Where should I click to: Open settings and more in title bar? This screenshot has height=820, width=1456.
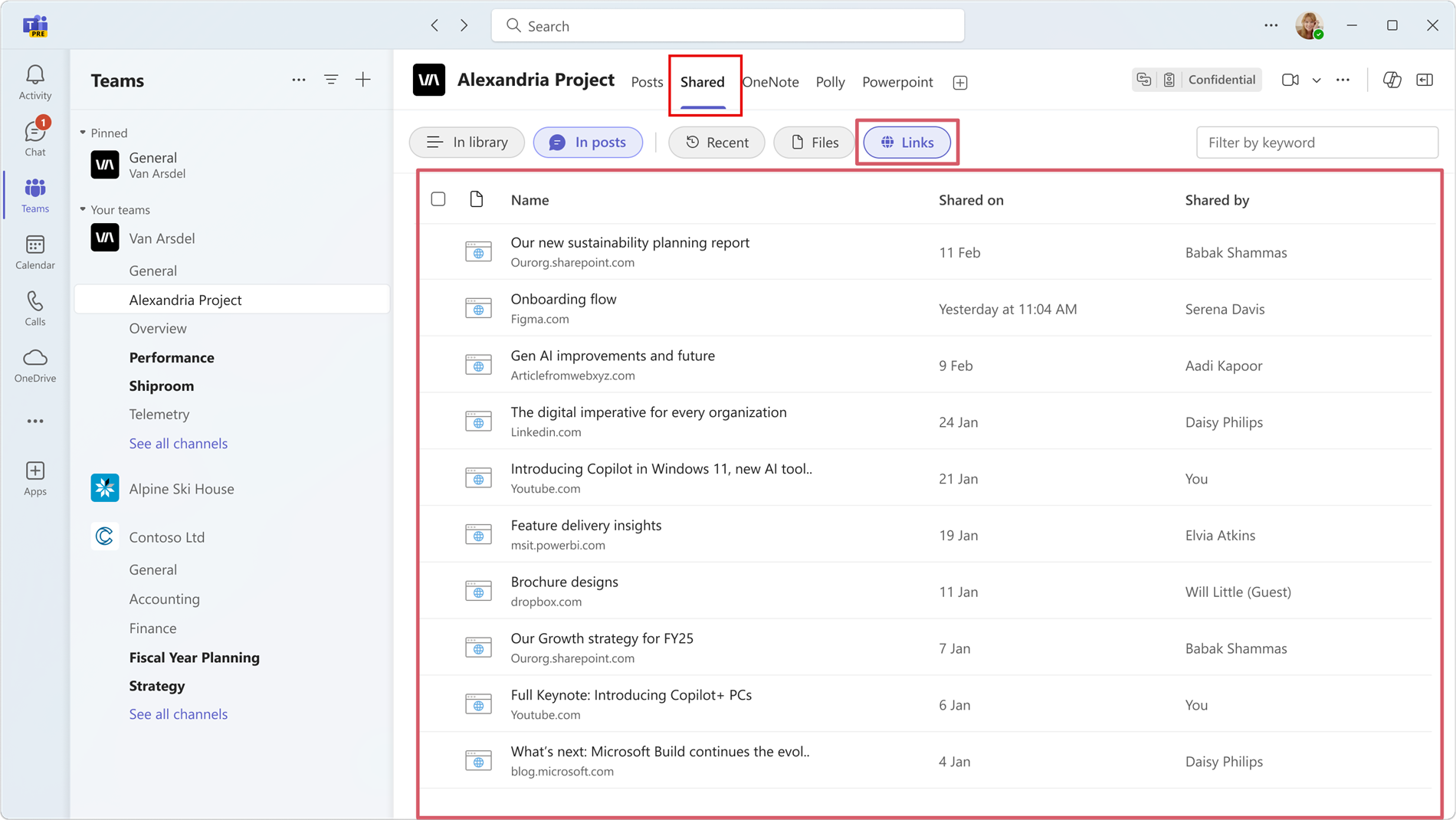tap(1271, 25)
